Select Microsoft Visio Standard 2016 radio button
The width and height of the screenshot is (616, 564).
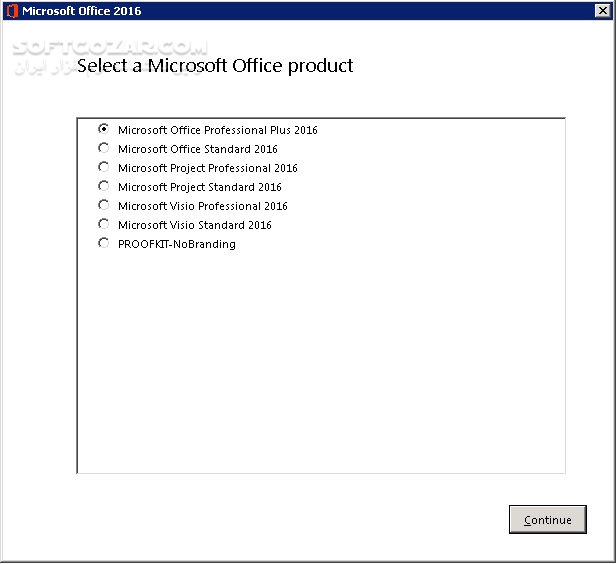pos(104,224)
